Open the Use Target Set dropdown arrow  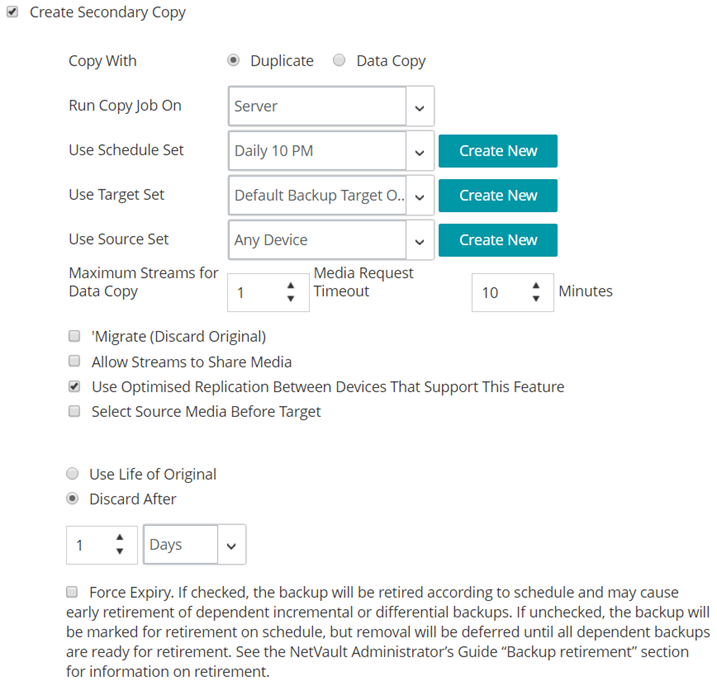pos(420,195)
